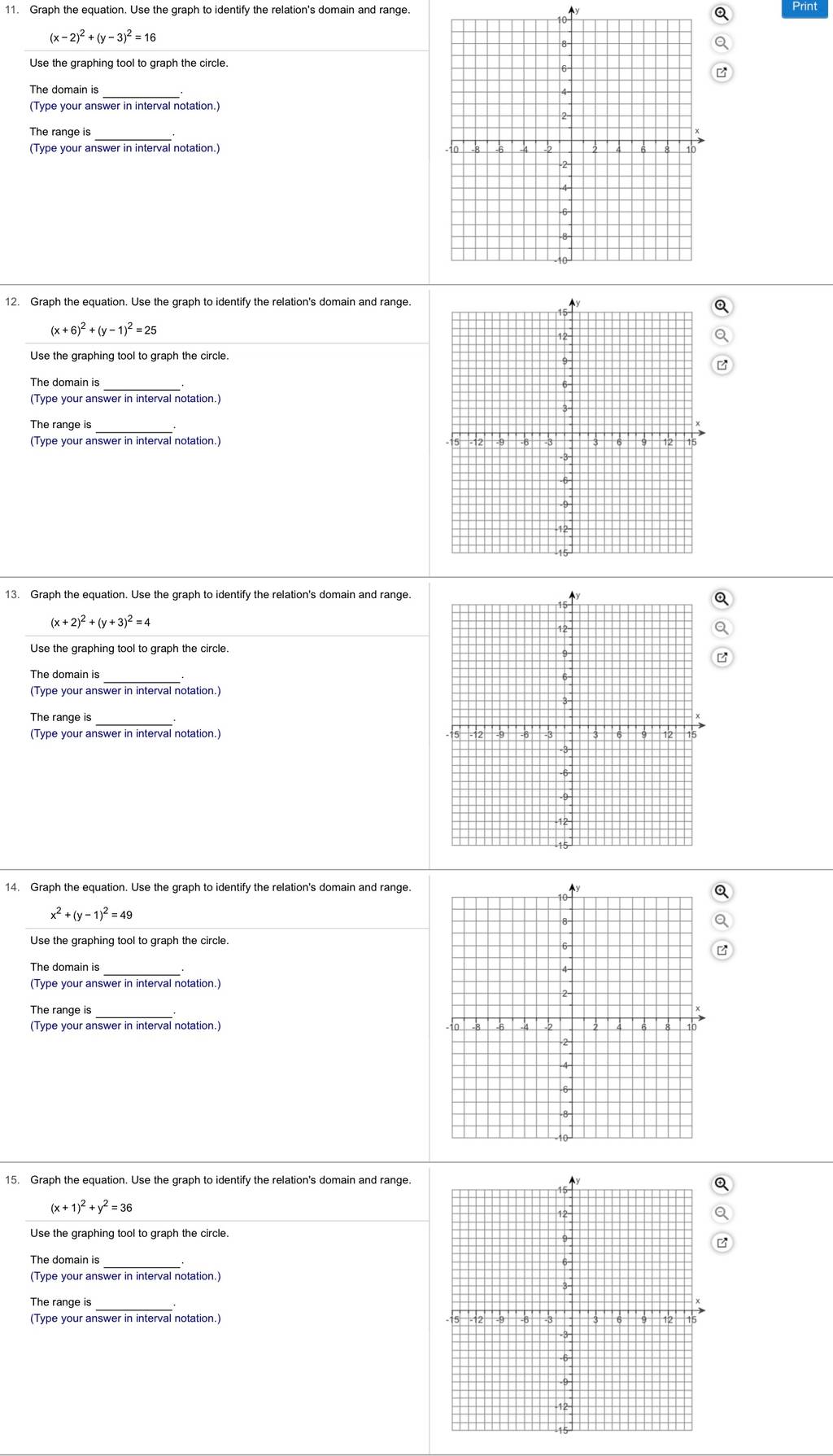Zoom in on question 15 graph
This screenshot has width=833, height=1456.
pos(721,1184)
